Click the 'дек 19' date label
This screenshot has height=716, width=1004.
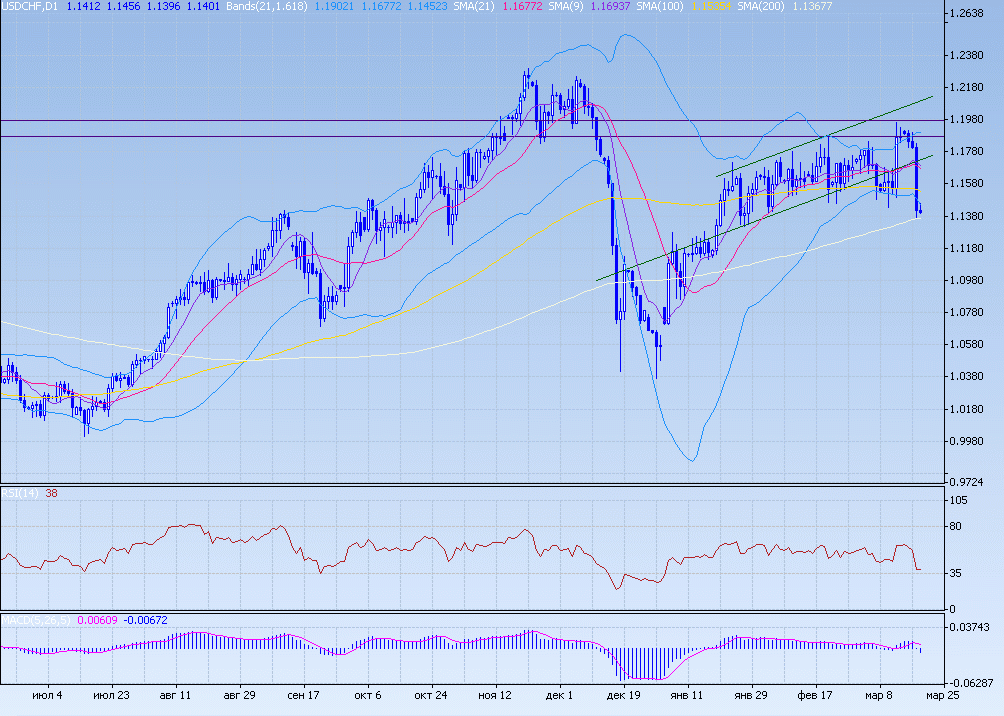tap(623, 695)
